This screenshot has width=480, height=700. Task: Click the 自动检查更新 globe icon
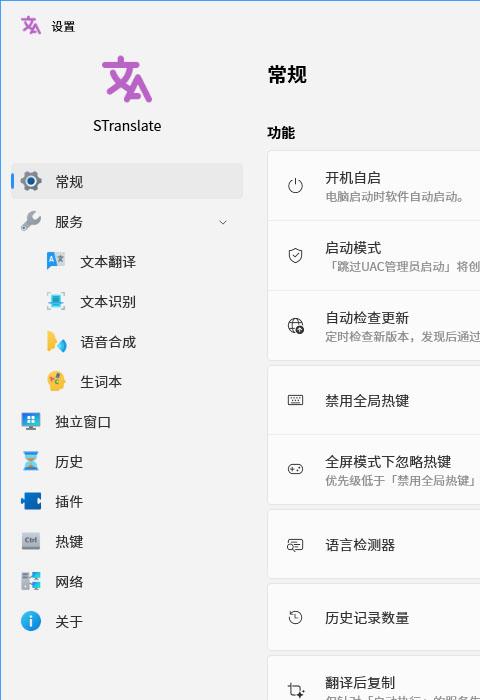pos(296,325)
